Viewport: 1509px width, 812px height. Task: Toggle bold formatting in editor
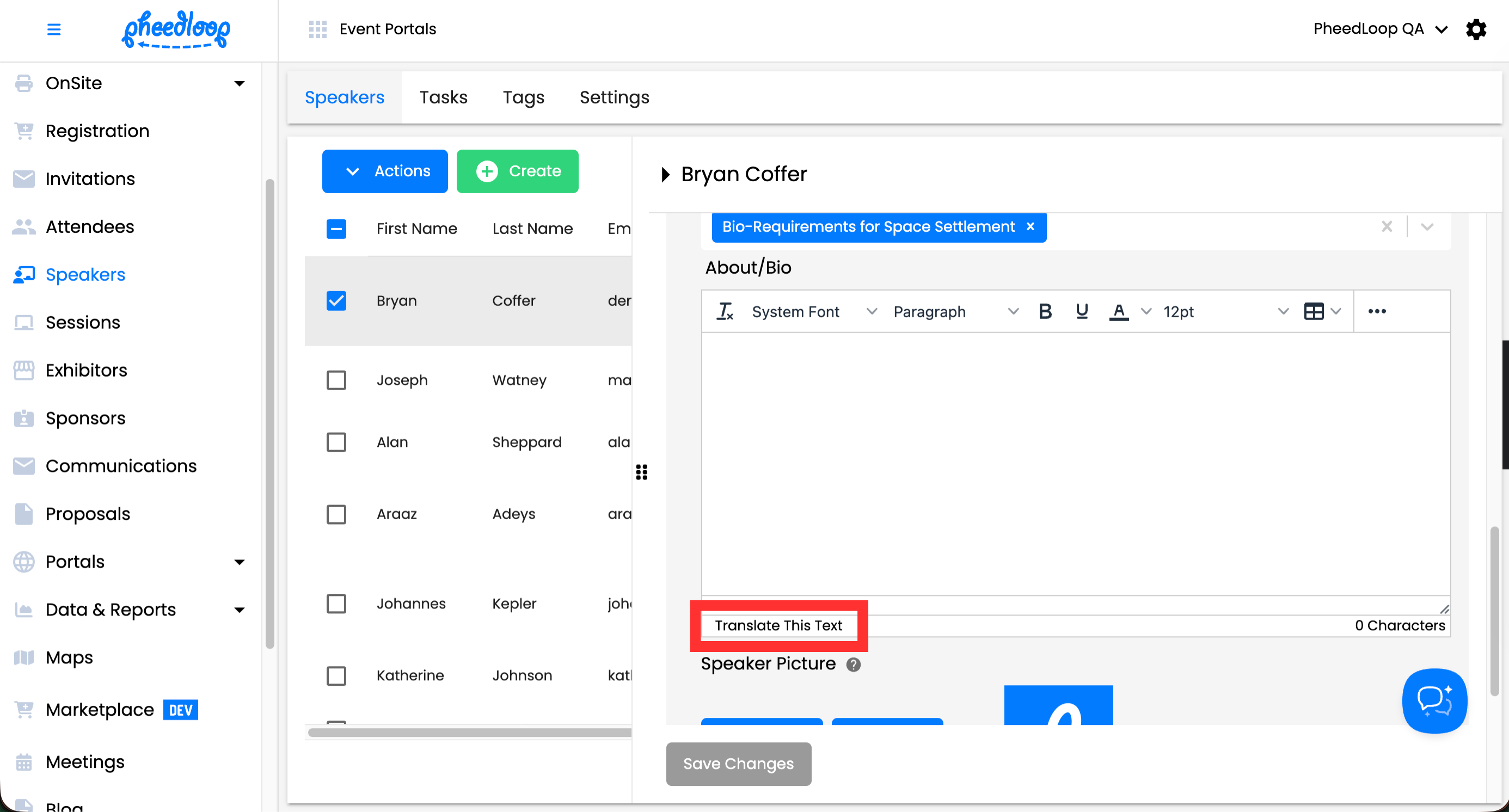pos(1045,311)
